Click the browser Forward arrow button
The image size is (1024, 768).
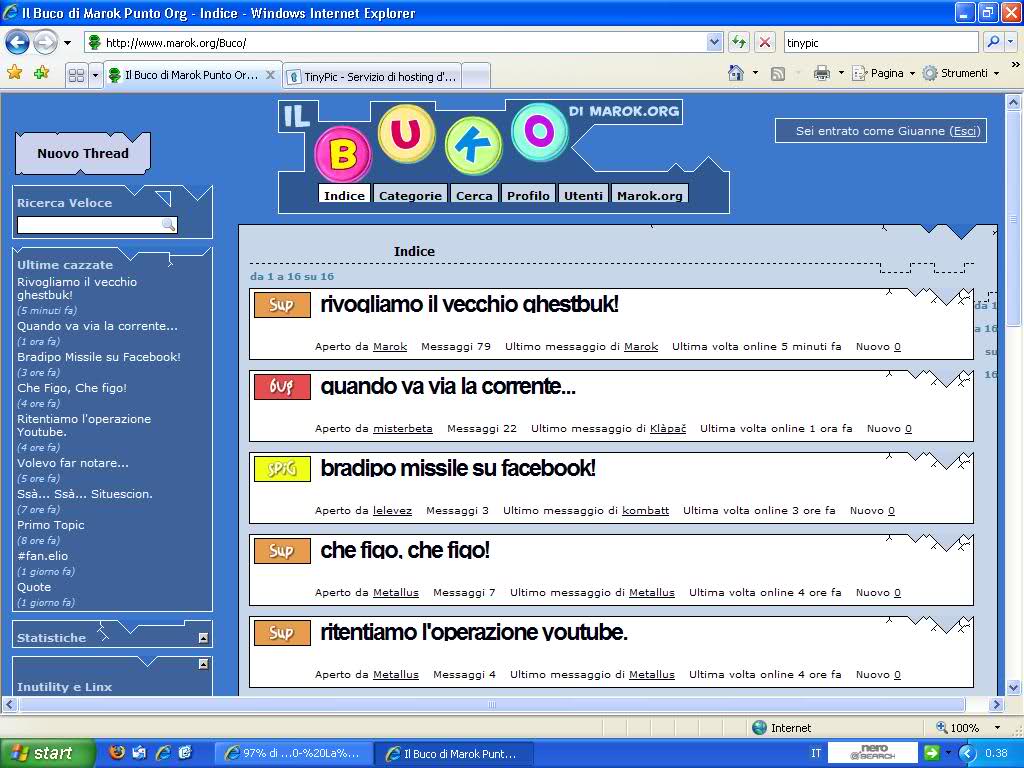pyautogui.click(x=45, y=43)
